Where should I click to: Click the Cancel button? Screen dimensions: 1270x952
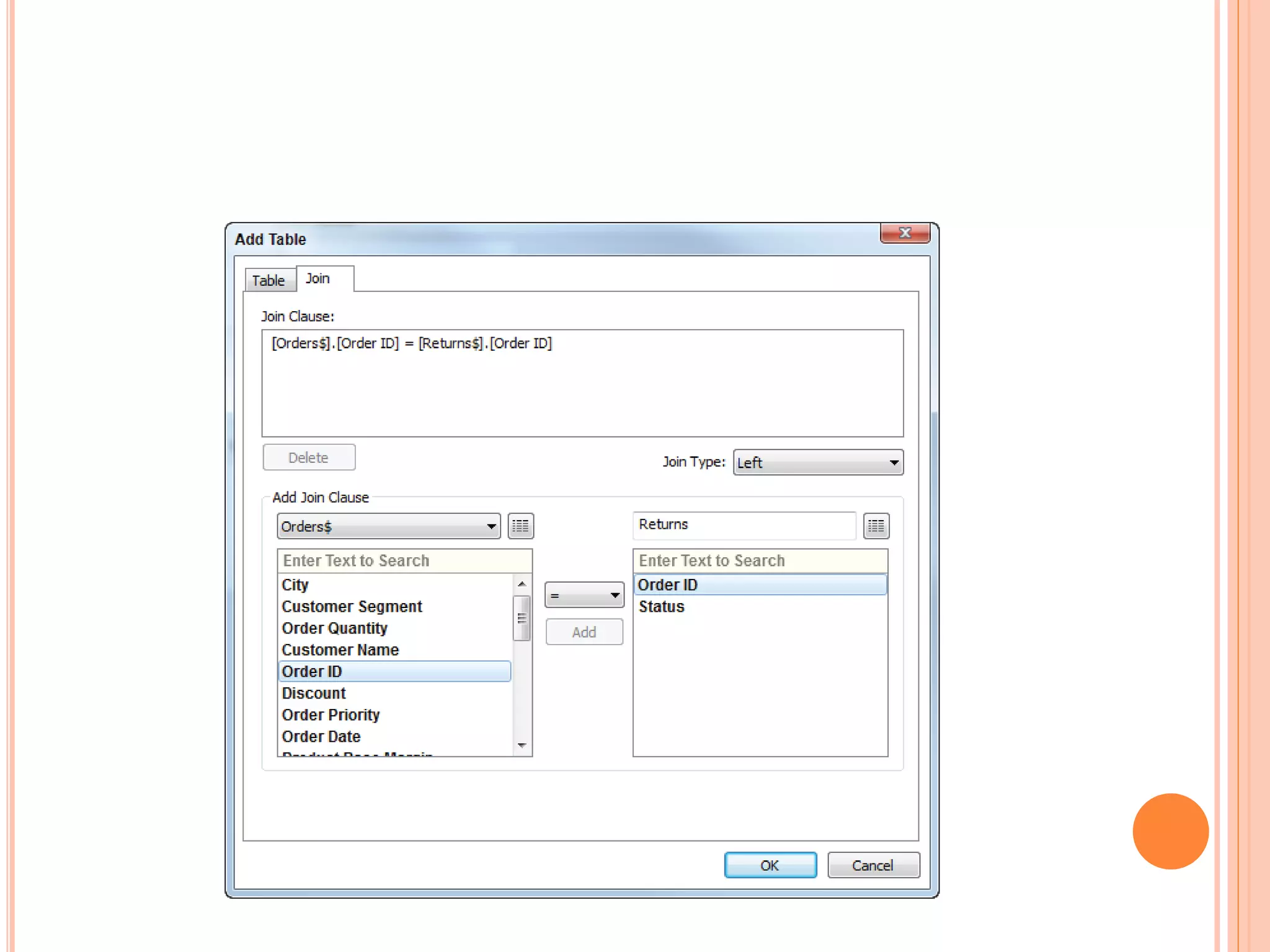(x=873, y=865)
